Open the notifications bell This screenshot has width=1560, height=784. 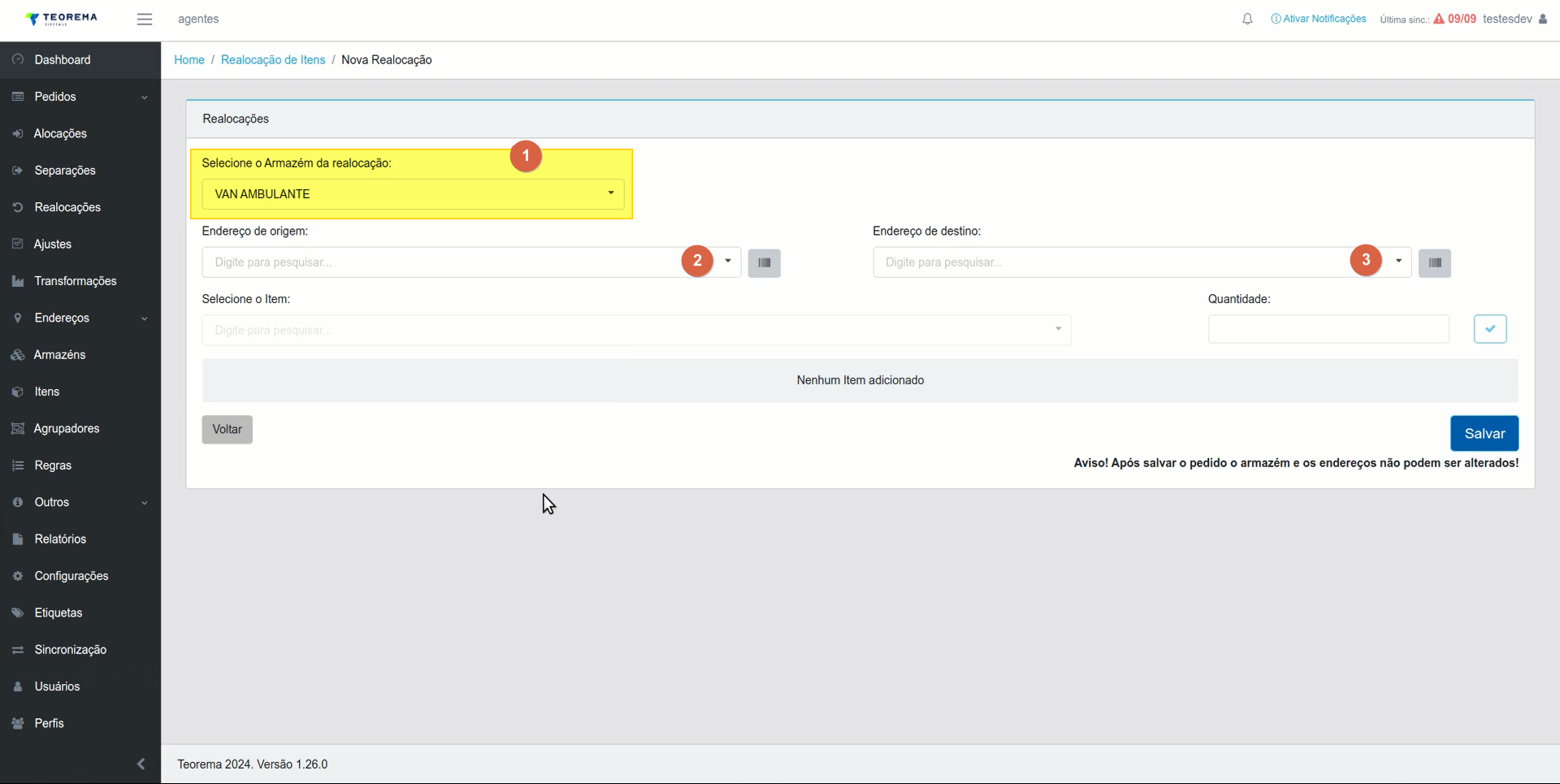click(1247, 19)
